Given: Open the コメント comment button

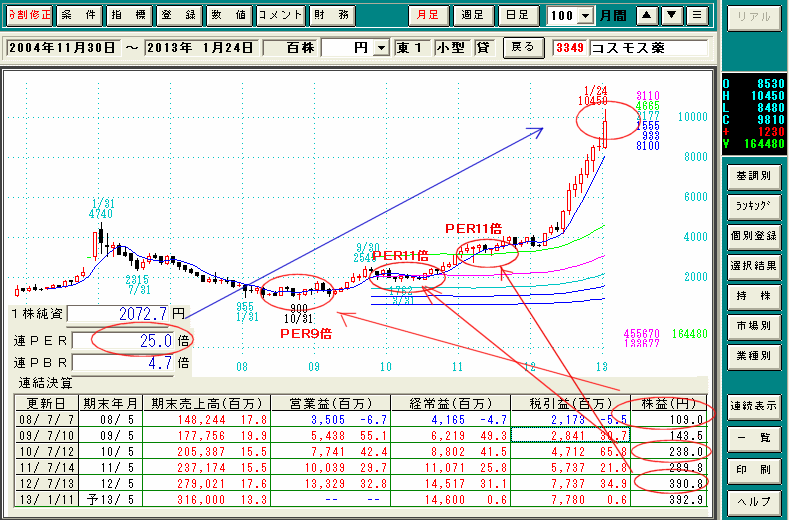Looking at the screenshot, I should [280, 15].
